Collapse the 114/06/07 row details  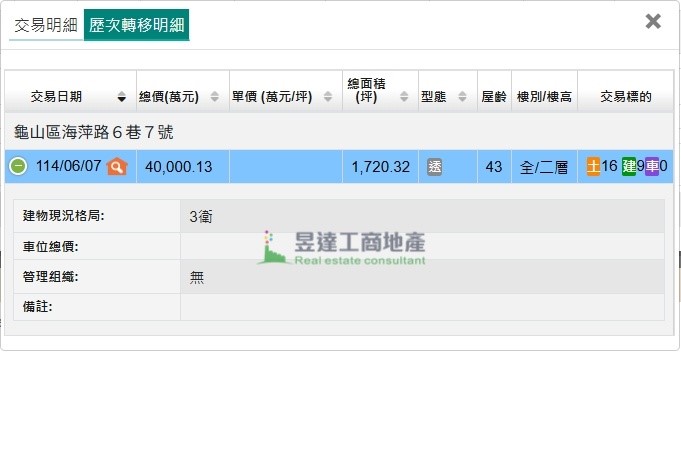click(18, 167)
